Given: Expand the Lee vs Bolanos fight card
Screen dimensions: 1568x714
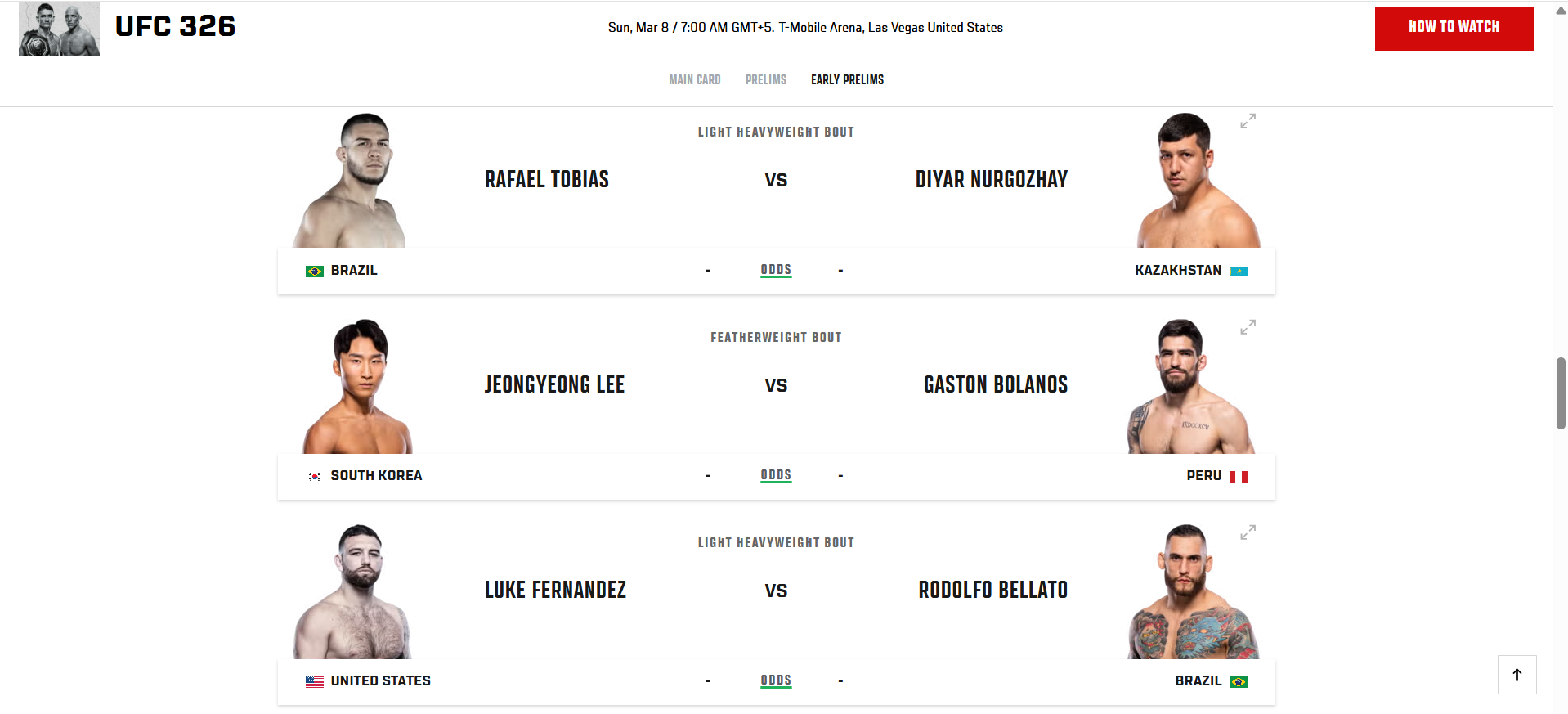Looking at the screenshot, I should point(1248,327).
